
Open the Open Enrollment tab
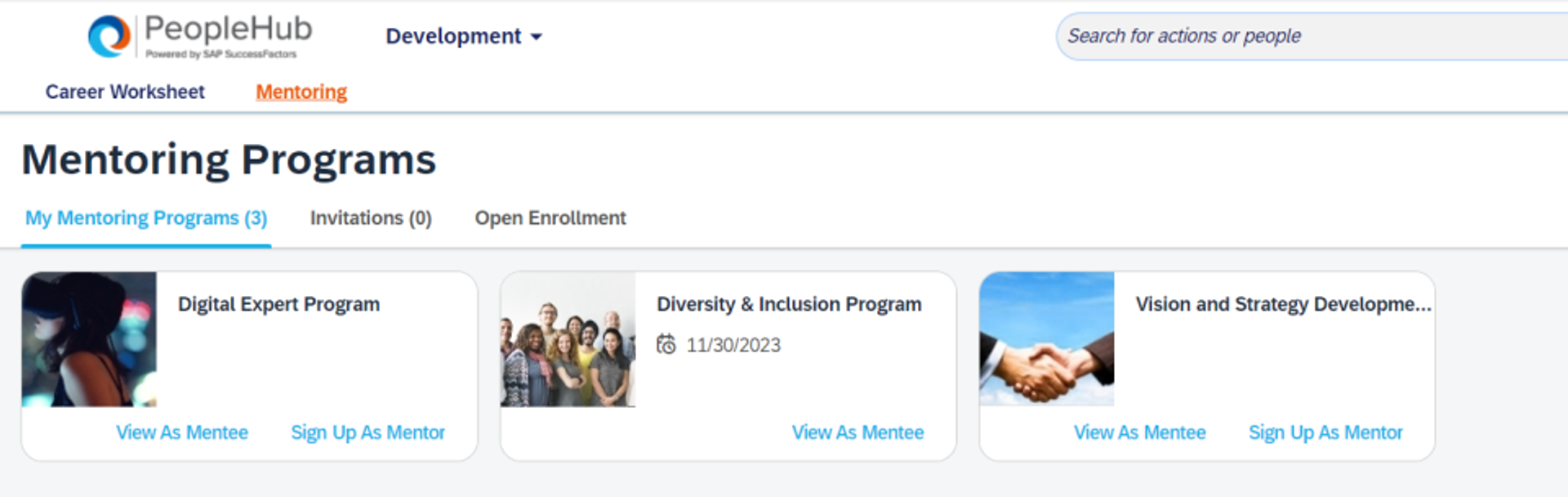coord(550,218)
